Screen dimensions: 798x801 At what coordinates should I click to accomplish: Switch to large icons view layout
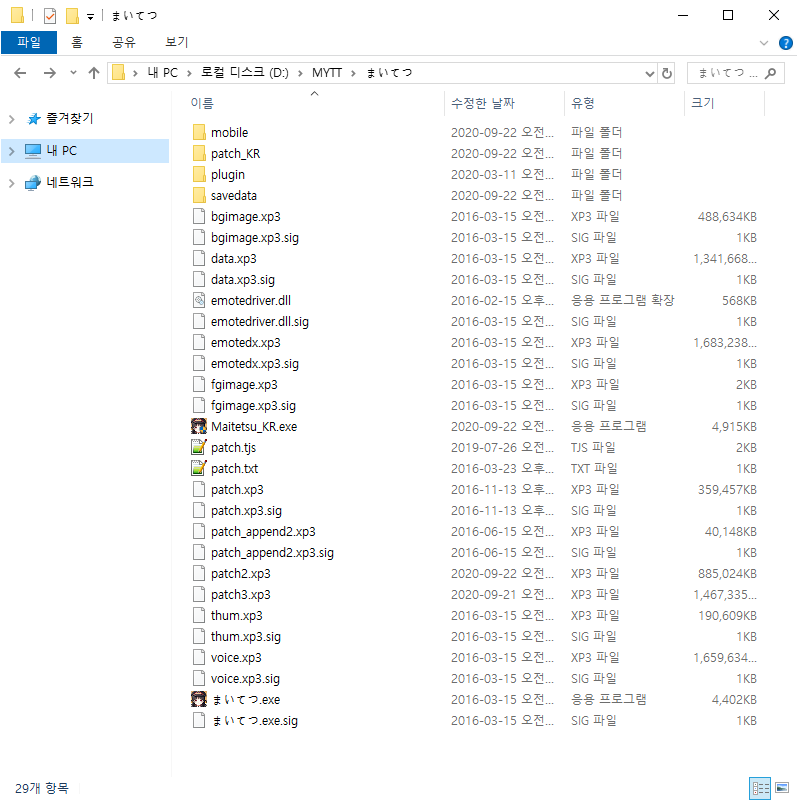782,788
